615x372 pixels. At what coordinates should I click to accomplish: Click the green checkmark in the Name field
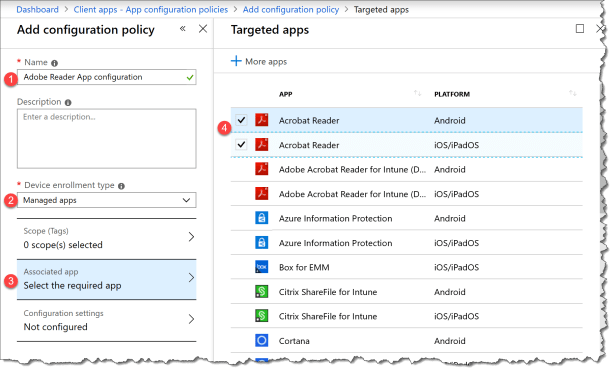click(190, 77)
